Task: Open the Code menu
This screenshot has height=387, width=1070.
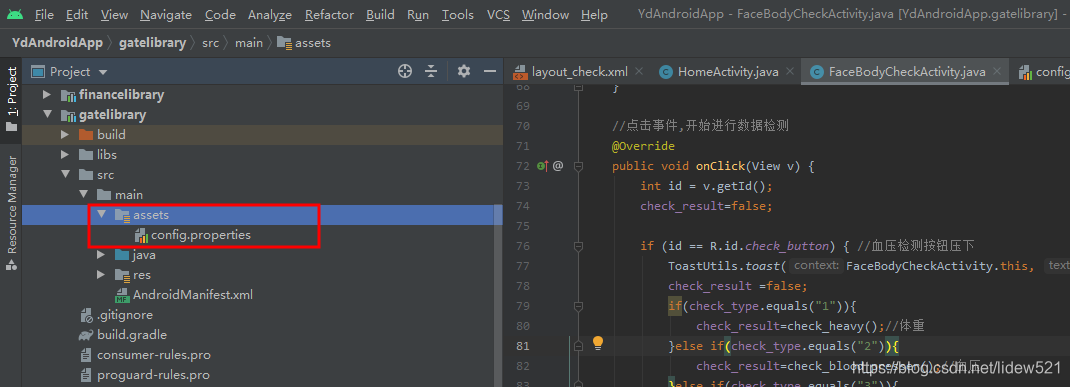Action: coord(220,14)
